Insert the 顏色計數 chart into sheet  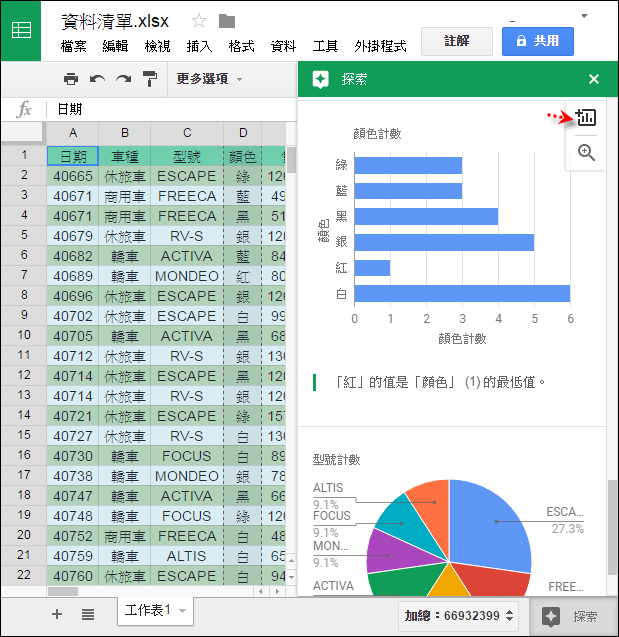click(586, 117)
